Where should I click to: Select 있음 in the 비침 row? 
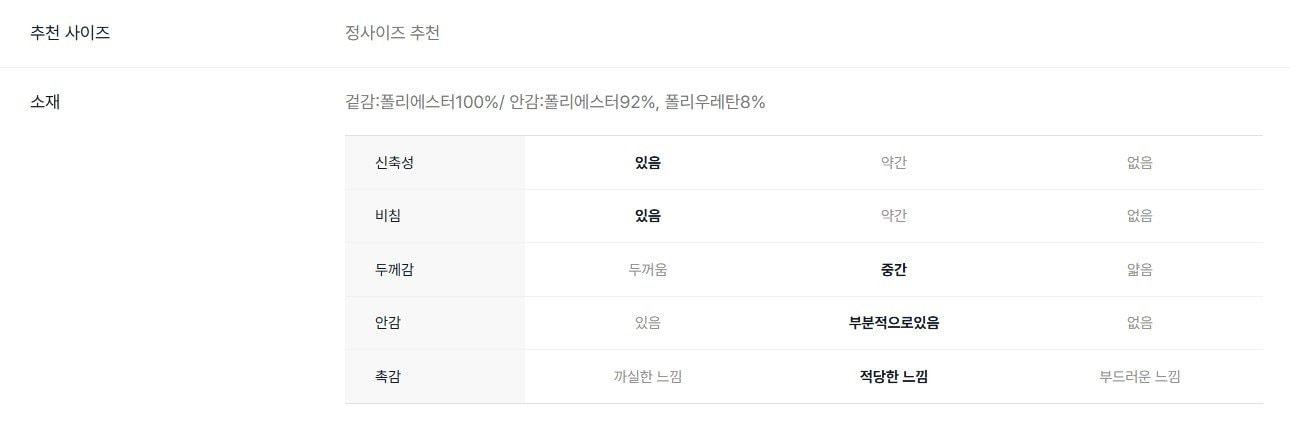click(x=647, y=216)
